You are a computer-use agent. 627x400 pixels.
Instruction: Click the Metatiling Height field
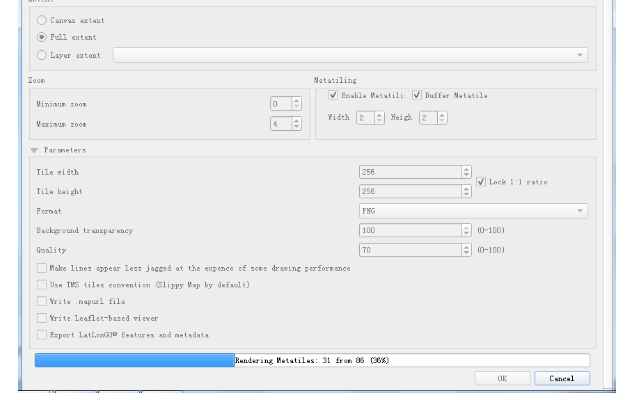click(x=428, y=118)
